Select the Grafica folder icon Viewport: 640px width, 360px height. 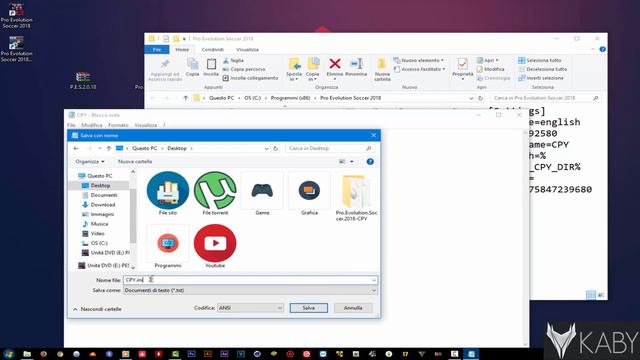pos(309,190)
